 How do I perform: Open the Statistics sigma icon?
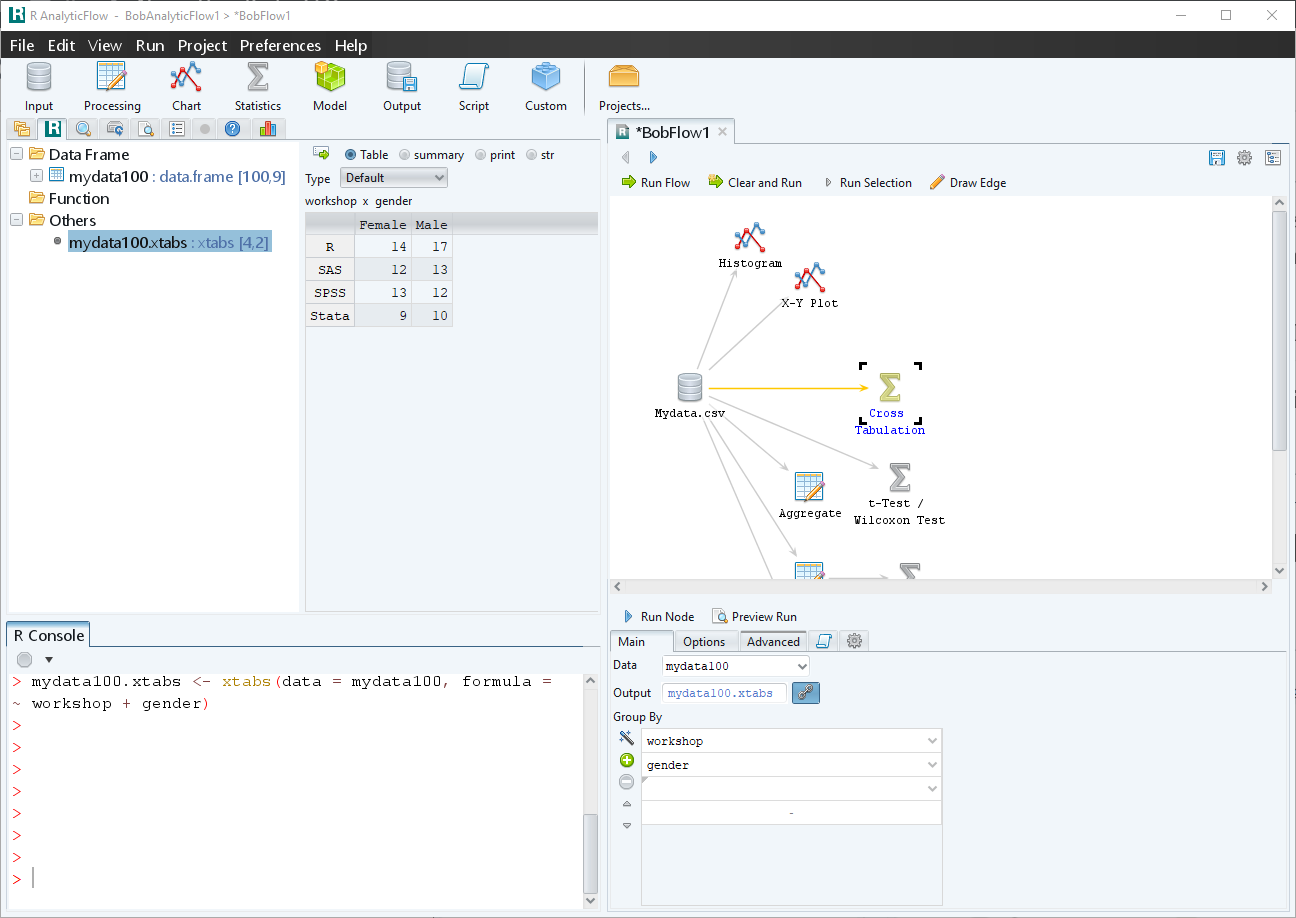(x=258, y=78)
